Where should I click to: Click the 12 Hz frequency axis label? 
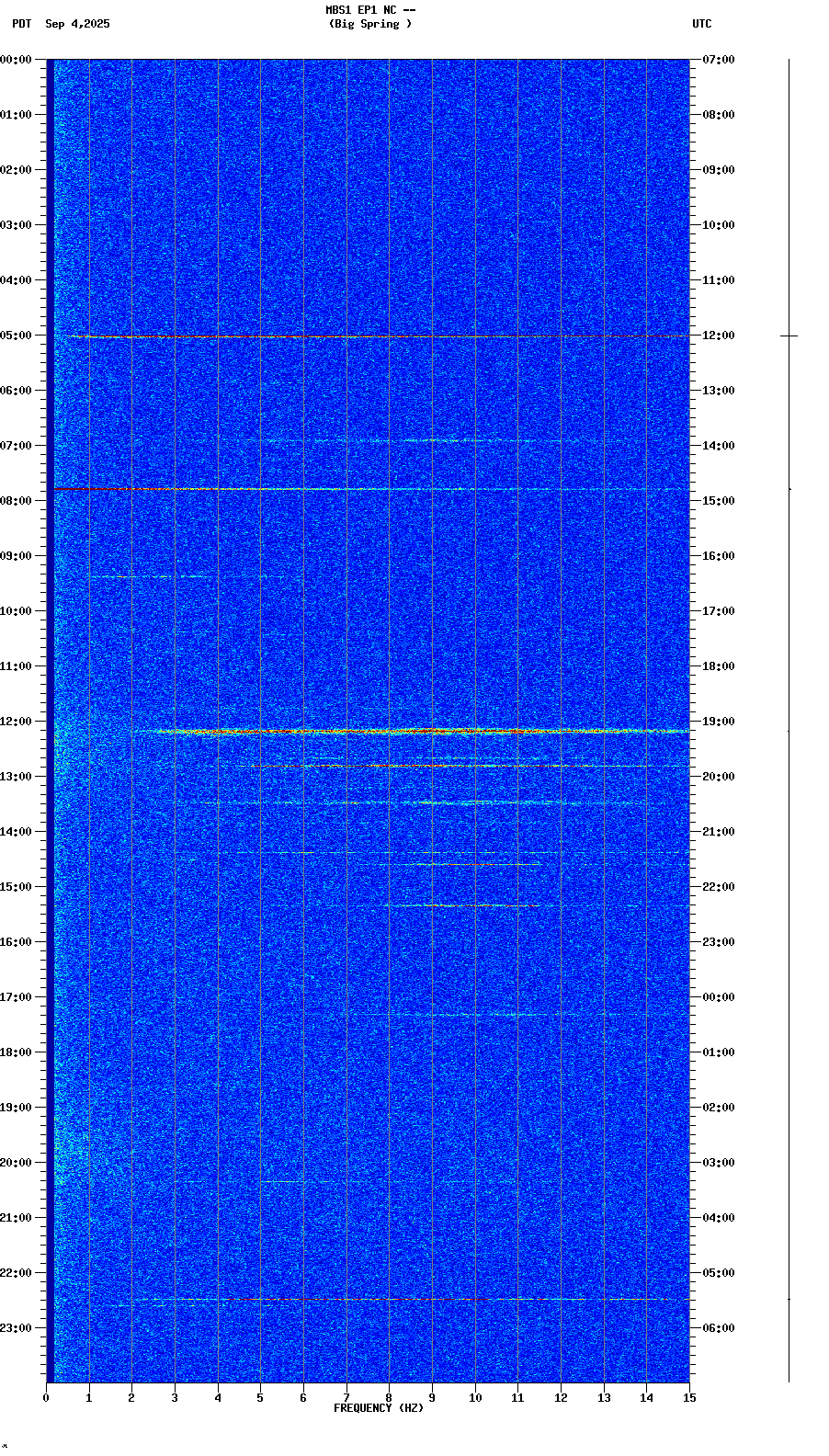[561, 1398]
